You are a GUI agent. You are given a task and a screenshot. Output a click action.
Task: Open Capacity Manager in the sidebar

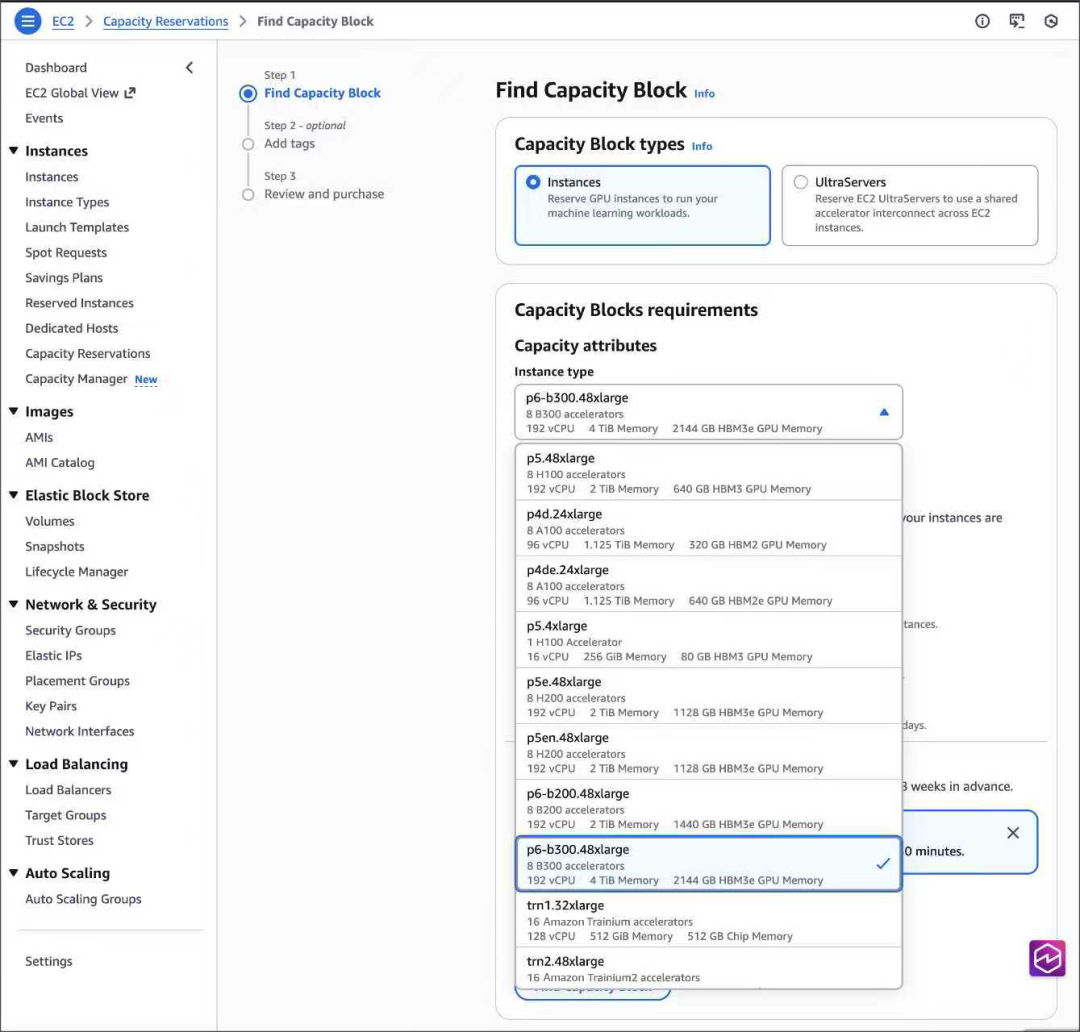[76, 379]
